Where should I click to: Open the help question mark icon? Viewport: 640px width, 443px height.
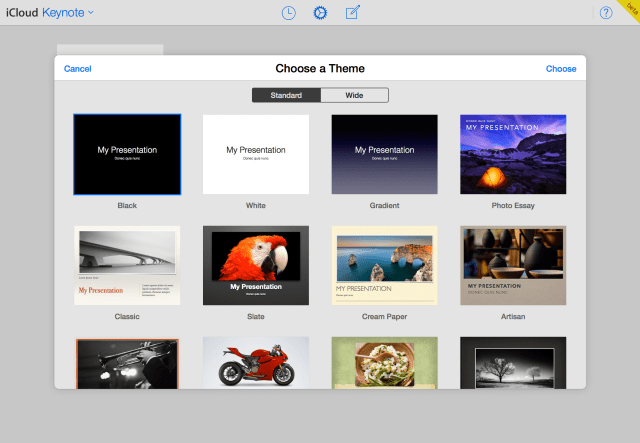[x=605, y=13]
